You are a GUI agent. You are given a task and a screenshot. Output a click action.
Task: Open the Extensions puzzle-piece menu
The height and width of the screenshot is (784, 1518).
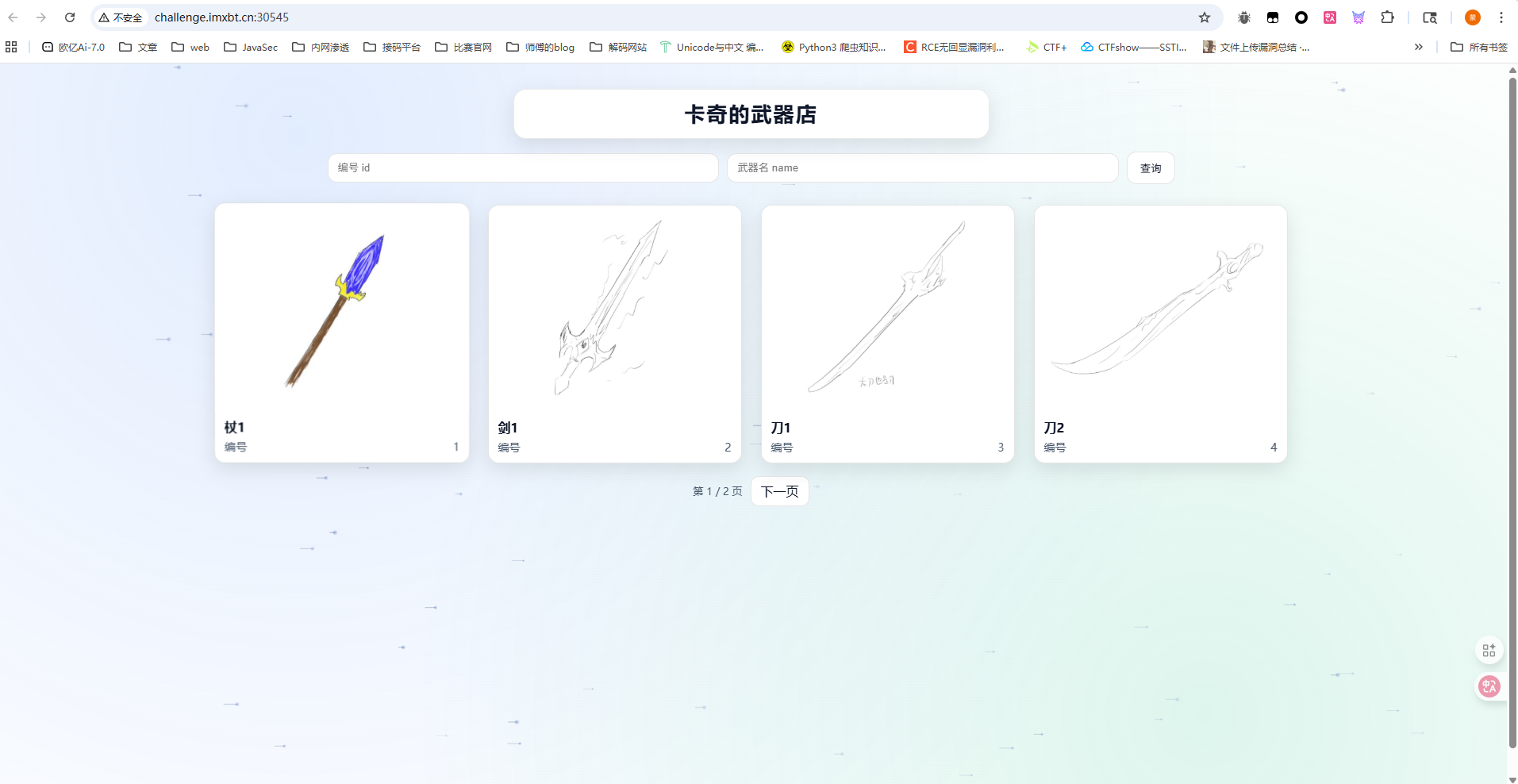[1387, 17]
